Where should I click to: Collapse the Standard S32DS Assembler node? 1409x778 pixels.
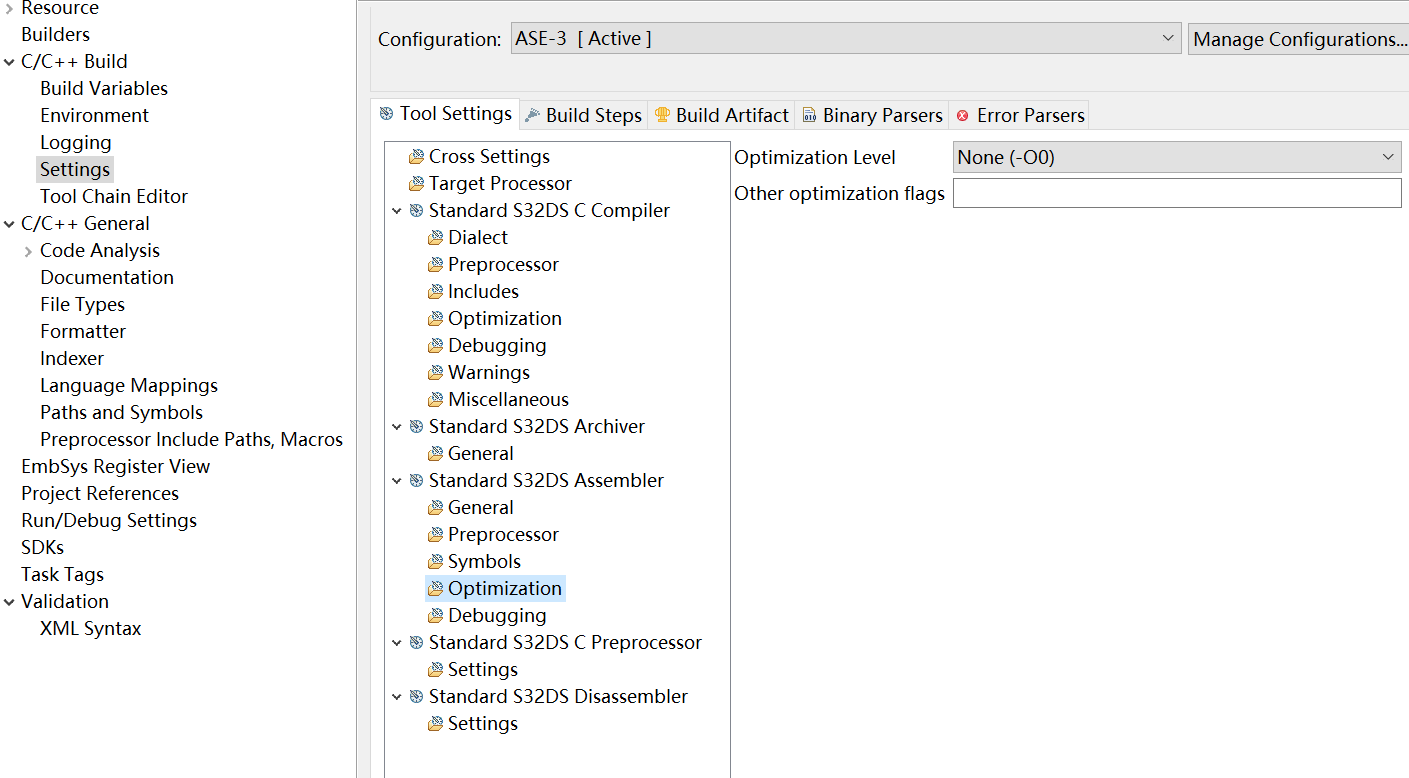(x=397, y=481)
